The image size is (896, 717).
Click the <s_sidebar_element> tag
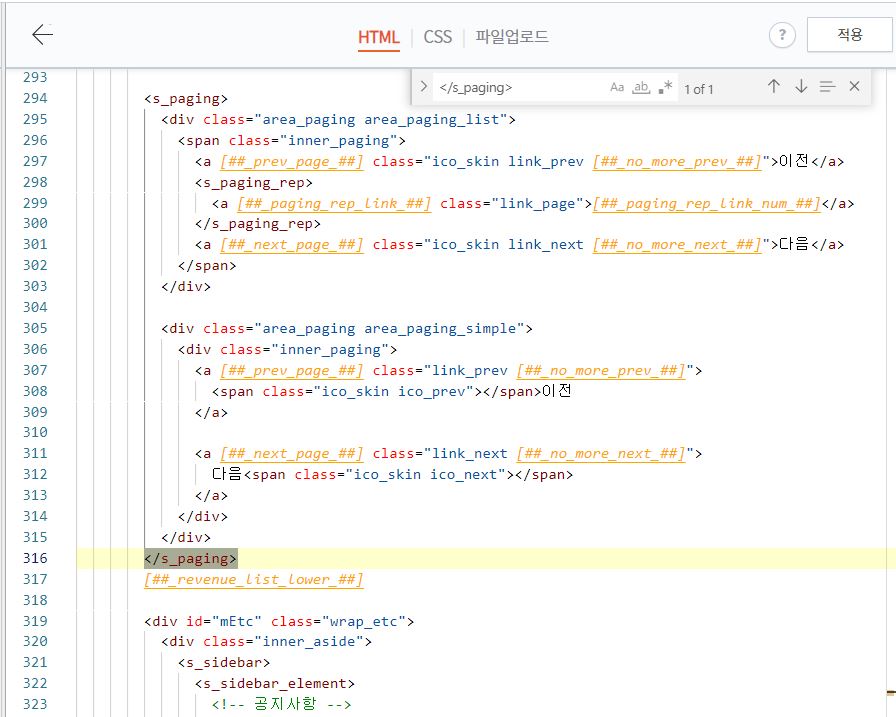[275, 684]
